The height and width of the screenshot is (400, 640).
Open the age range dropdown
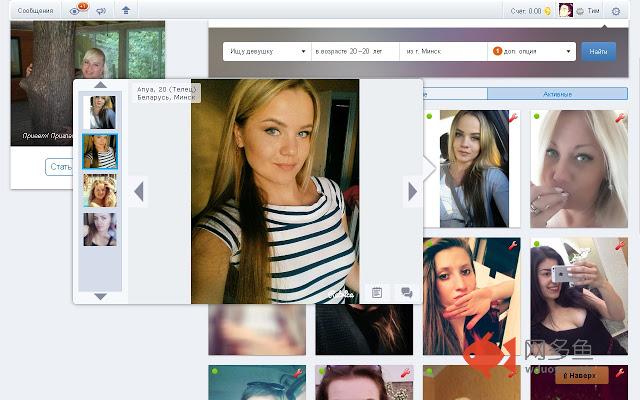coord(353,50)
